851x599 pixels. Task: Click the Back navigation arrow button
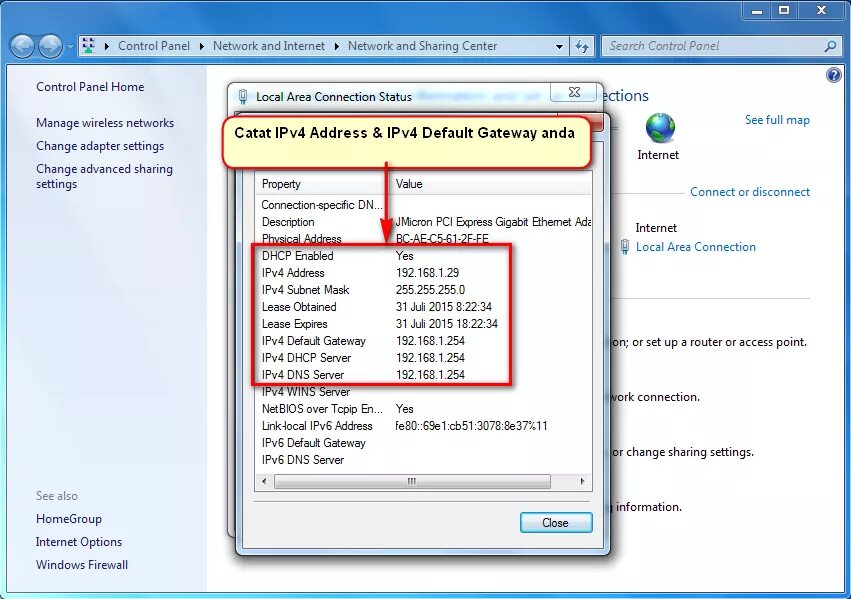[23, 47]
